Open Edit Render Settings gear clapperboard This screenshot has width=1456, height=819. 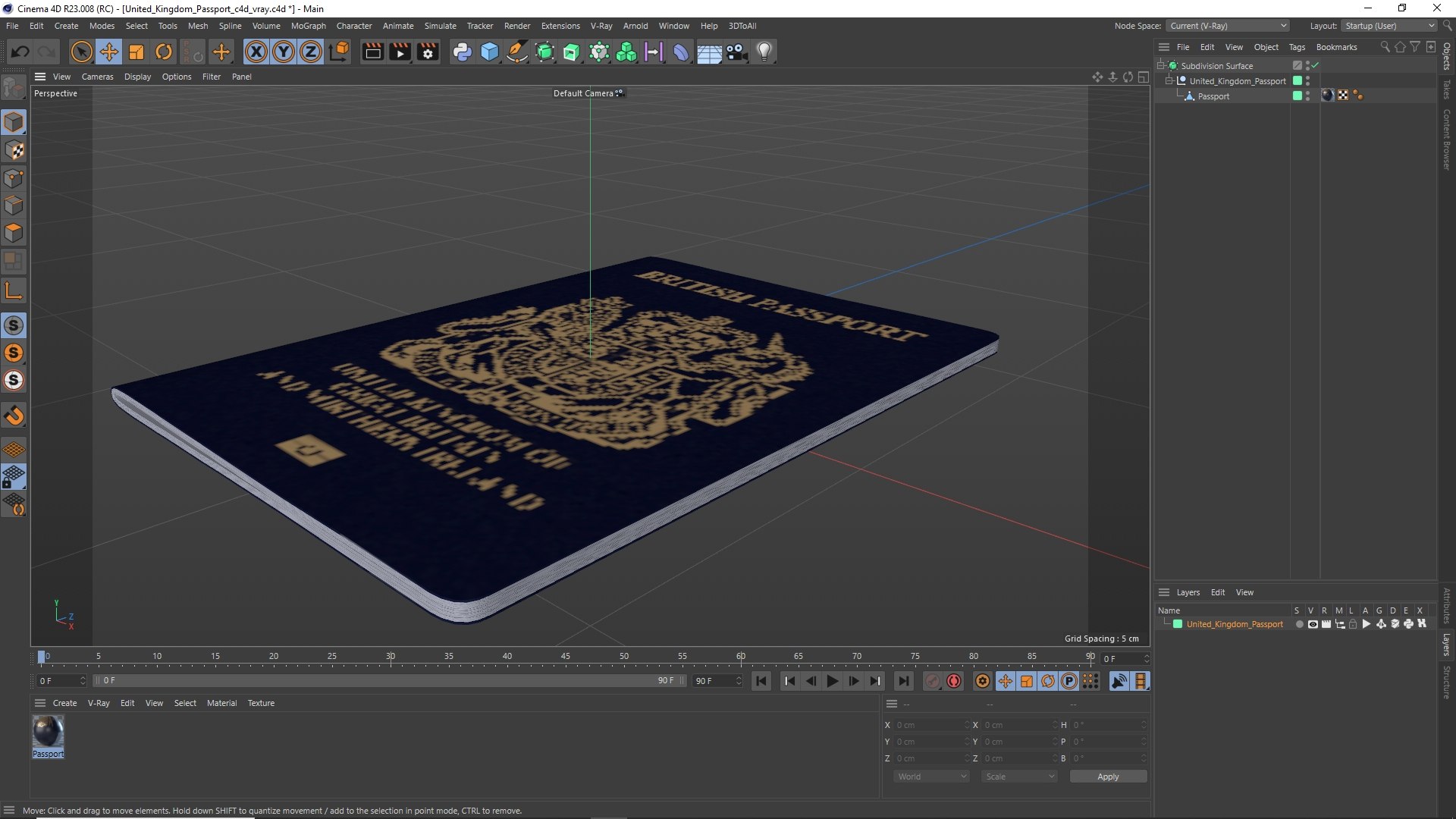click(428, 52)
